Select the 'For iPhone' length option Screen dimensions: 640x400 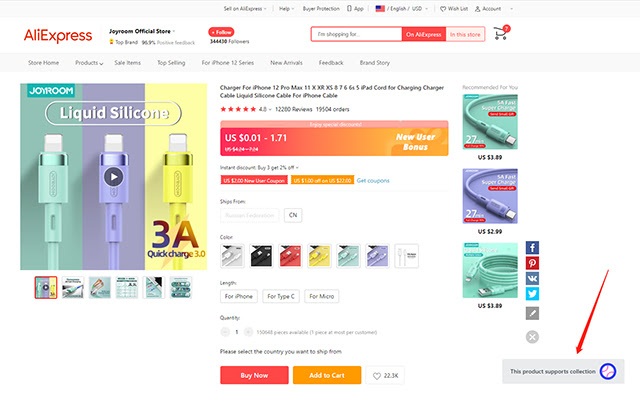click(x=240, y=296)
